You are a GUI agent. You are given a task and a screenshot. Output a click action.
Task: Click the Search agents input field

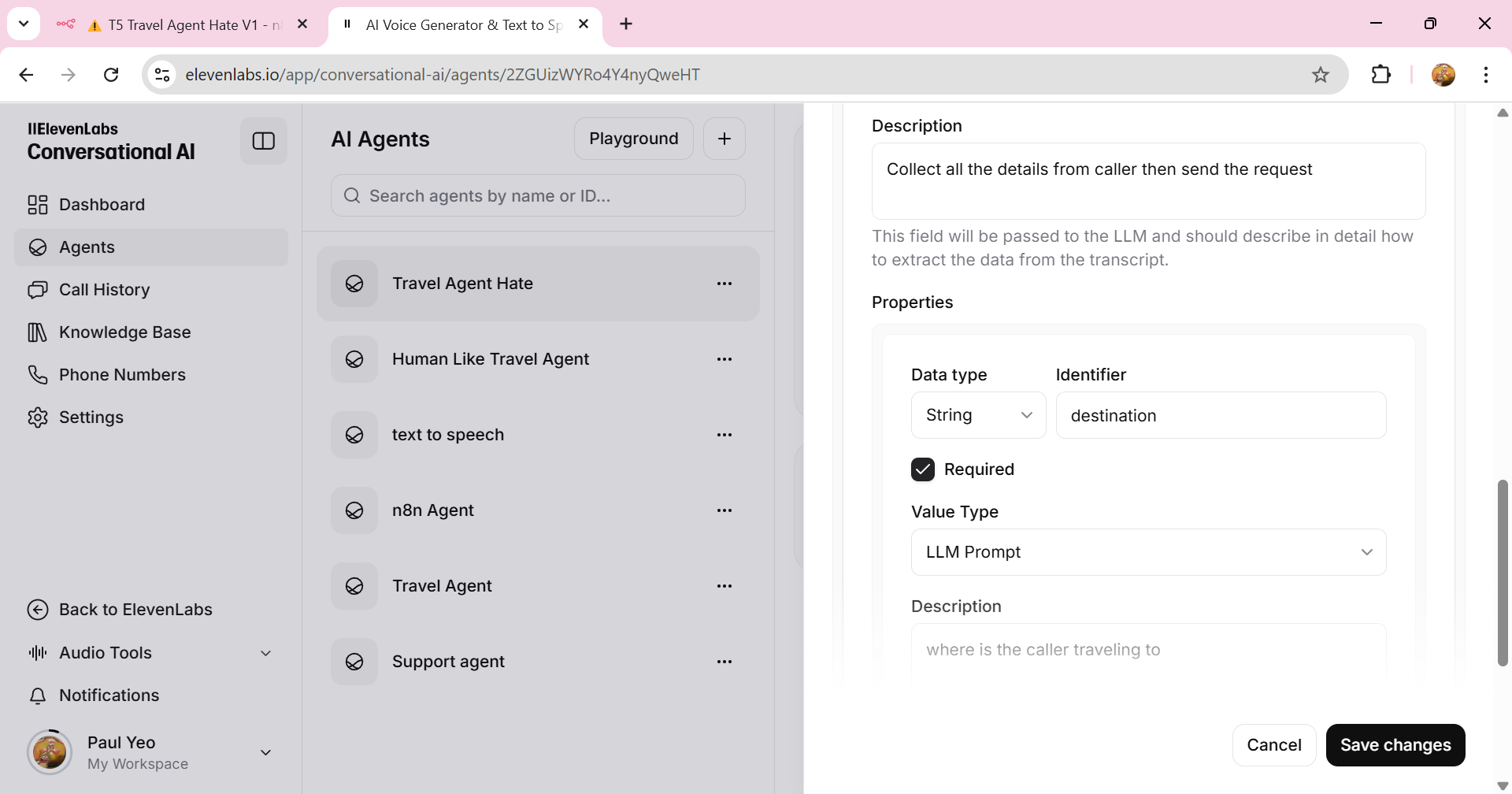538,195
